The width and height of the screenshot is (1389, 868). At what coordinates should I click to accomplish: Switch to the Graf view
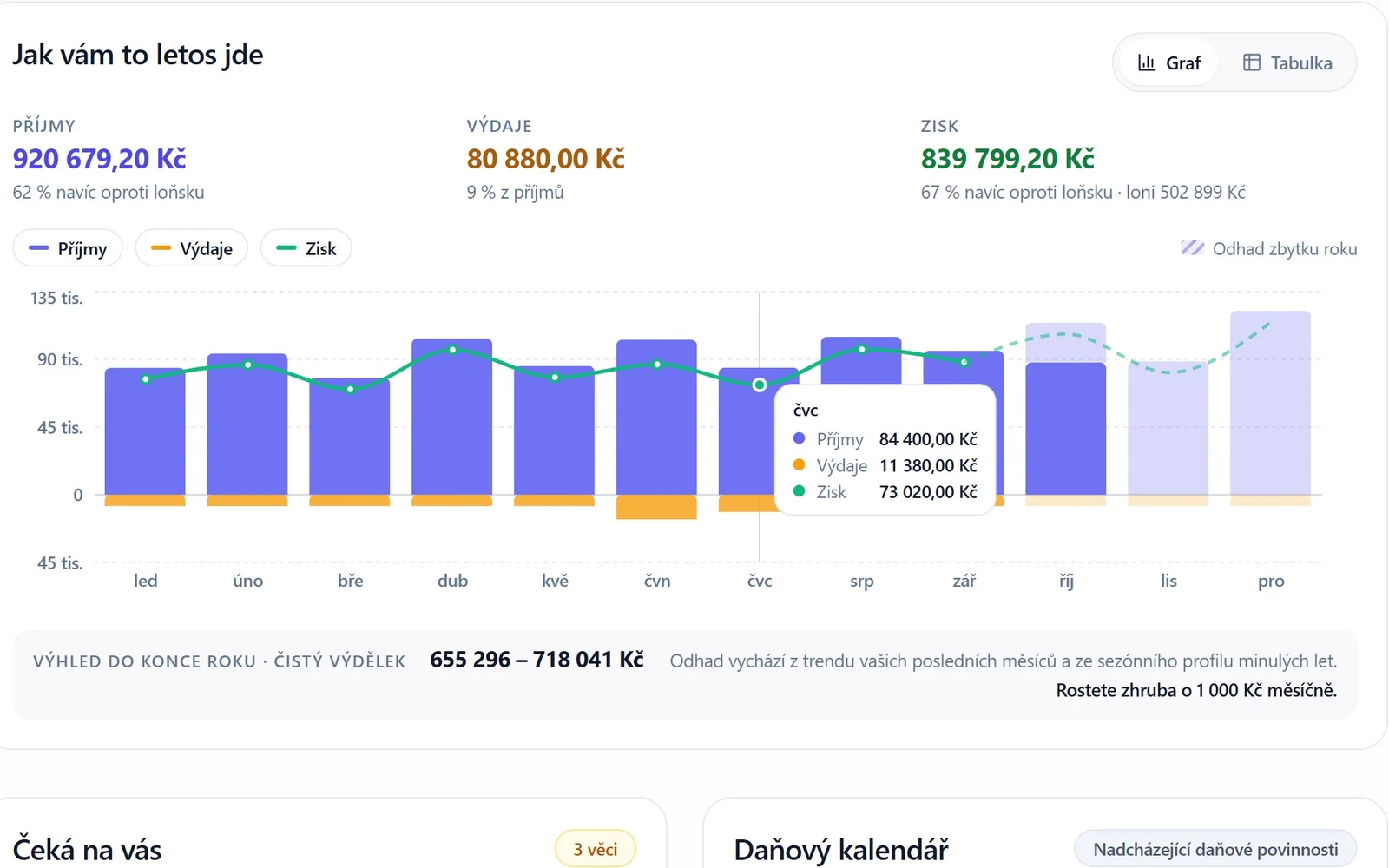[1168, 62]
